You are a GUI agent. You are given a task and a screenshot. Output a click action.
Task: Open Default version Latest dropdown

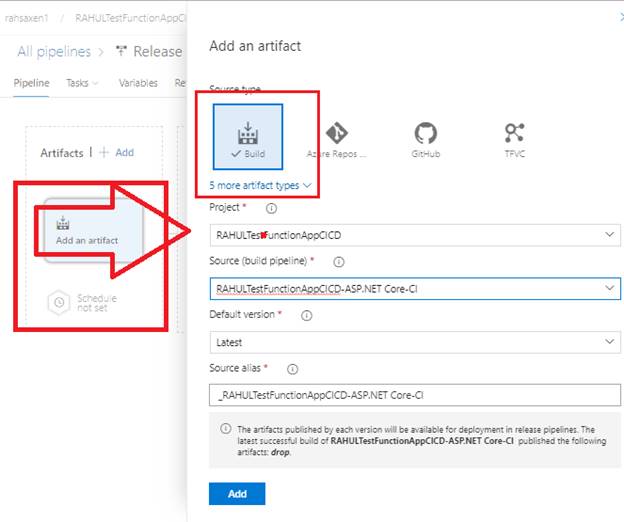tap(415, 342)
